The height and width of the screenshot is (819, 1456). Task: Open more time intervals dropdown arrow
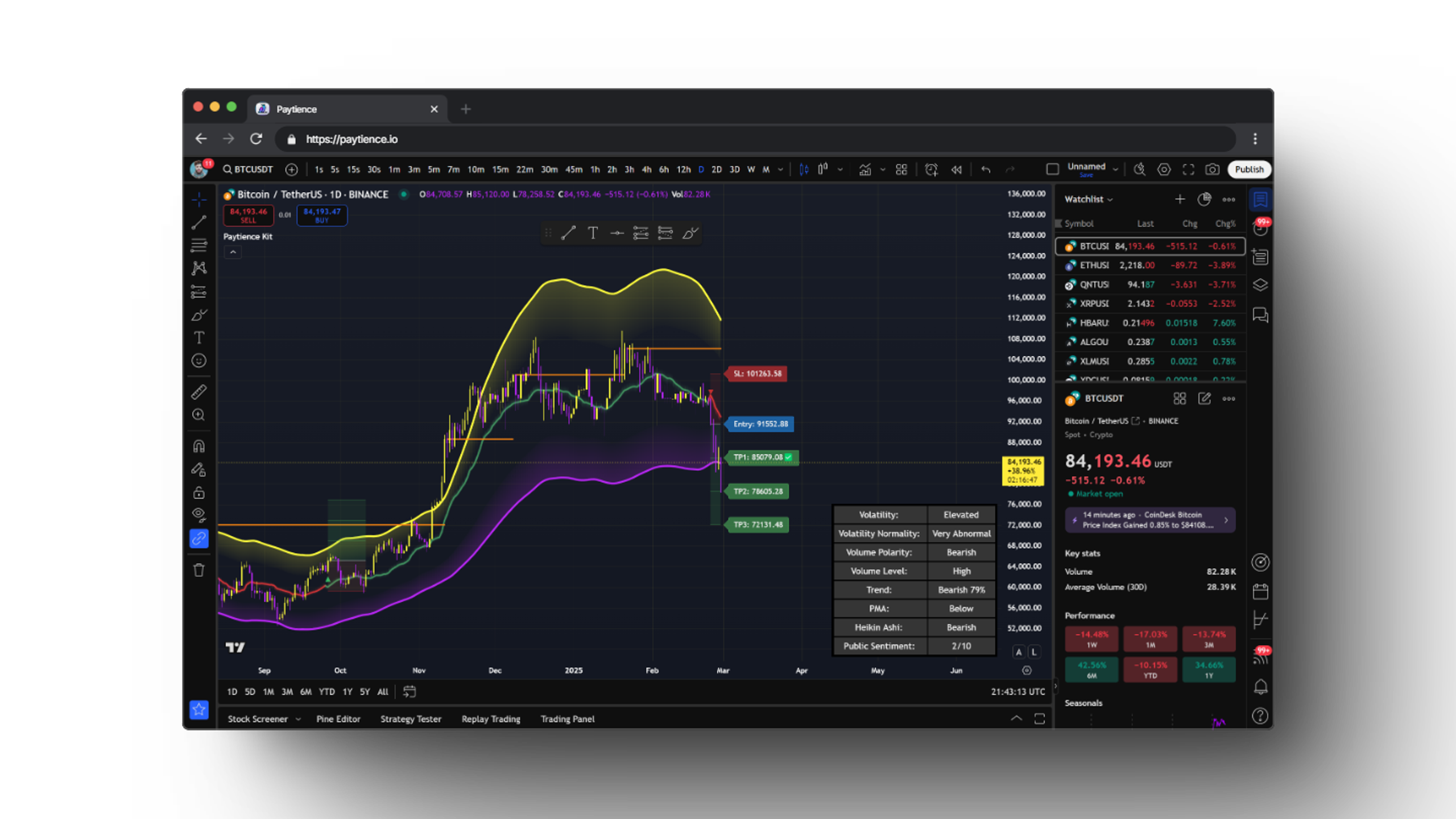click(x=780, y=169)
